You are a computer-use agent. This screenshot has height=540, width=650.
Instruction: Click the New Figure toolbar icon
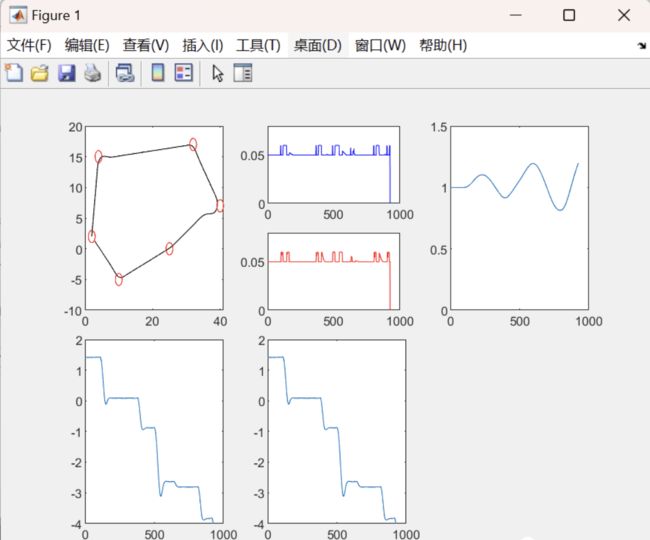point(14,73)
